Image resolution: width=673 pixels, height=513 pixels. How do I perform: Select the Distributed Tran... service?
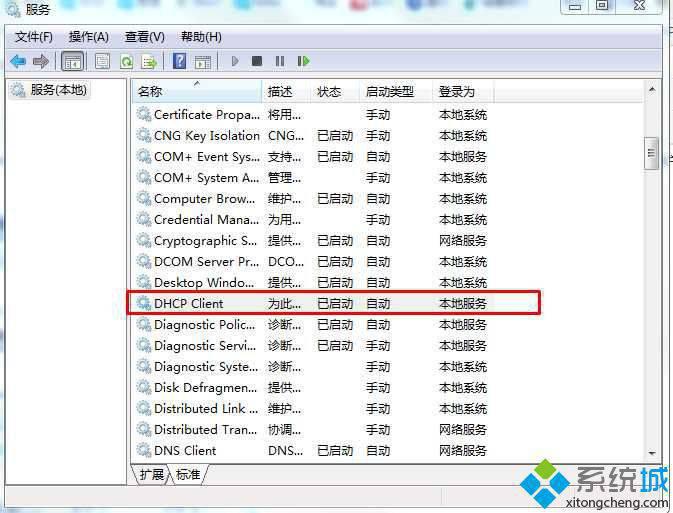point(206,429)
